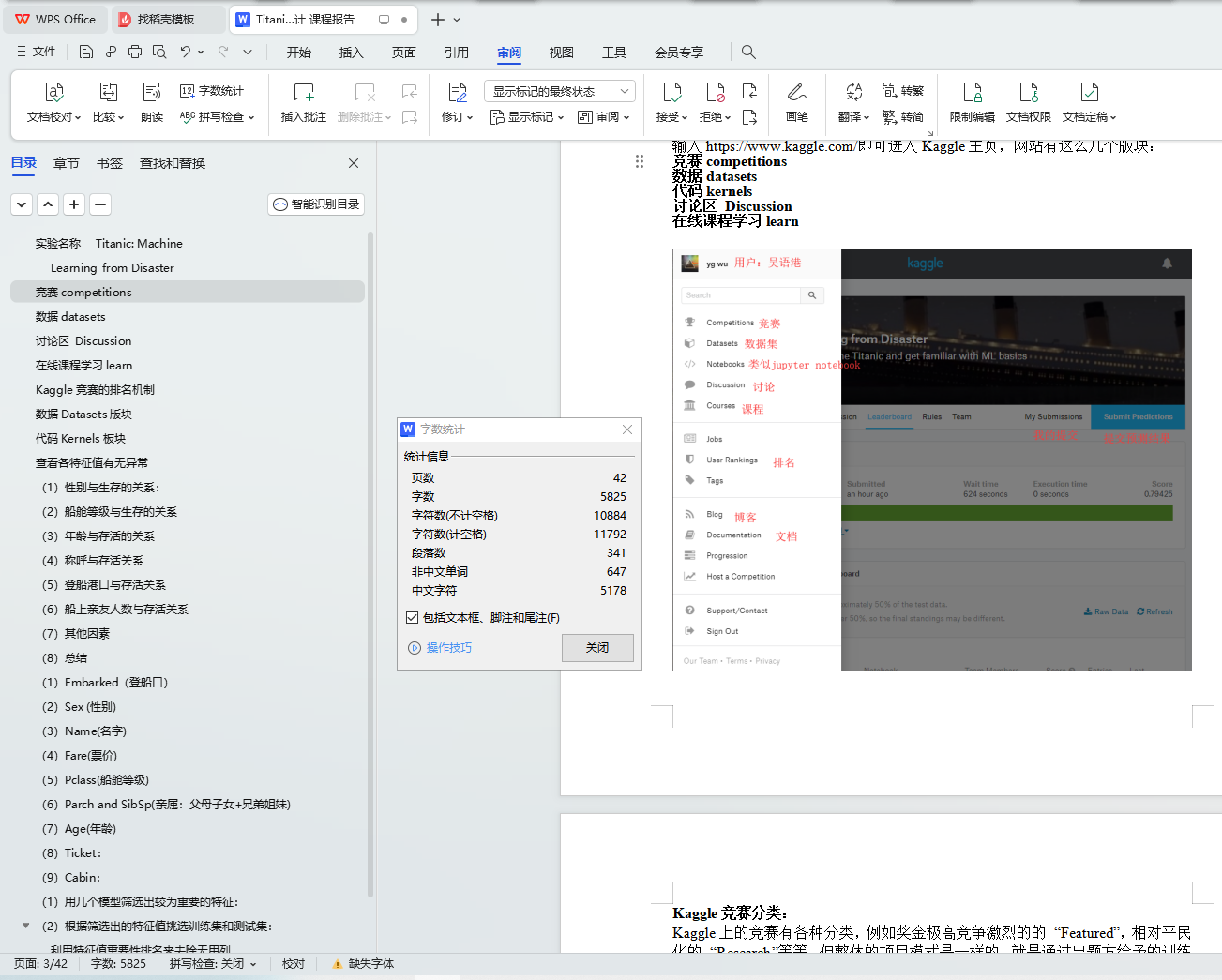The image size is (1222, 980).
Task: Switch to the 会员专享 ribbon tab
Action: pyautogui.click(x=679, y=53)
